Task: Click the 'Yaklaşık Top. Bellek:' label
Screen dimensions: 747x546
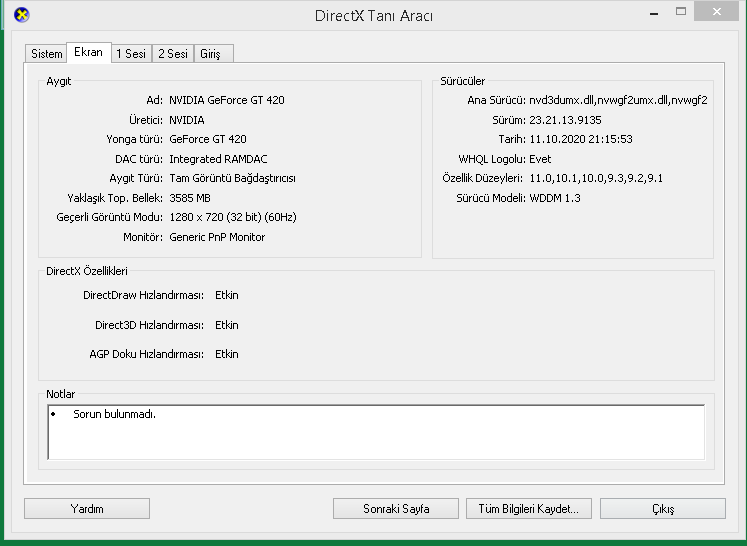Action: tap(115, 198)
